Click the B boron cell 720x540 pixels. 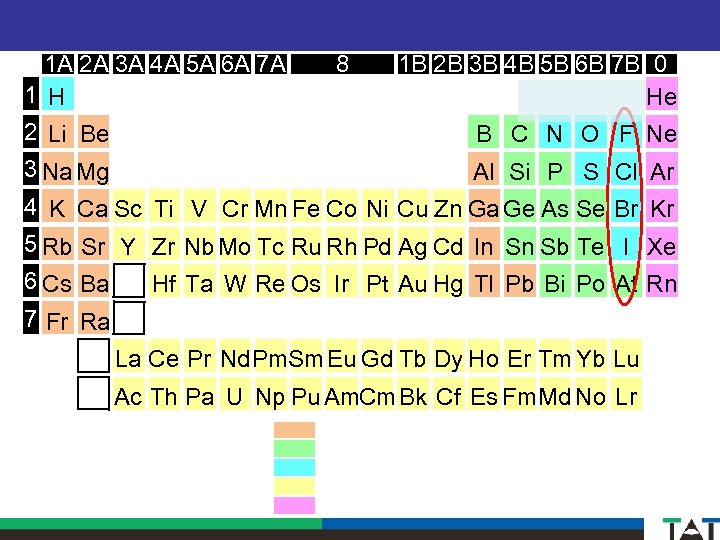click(x=484, y=132)
